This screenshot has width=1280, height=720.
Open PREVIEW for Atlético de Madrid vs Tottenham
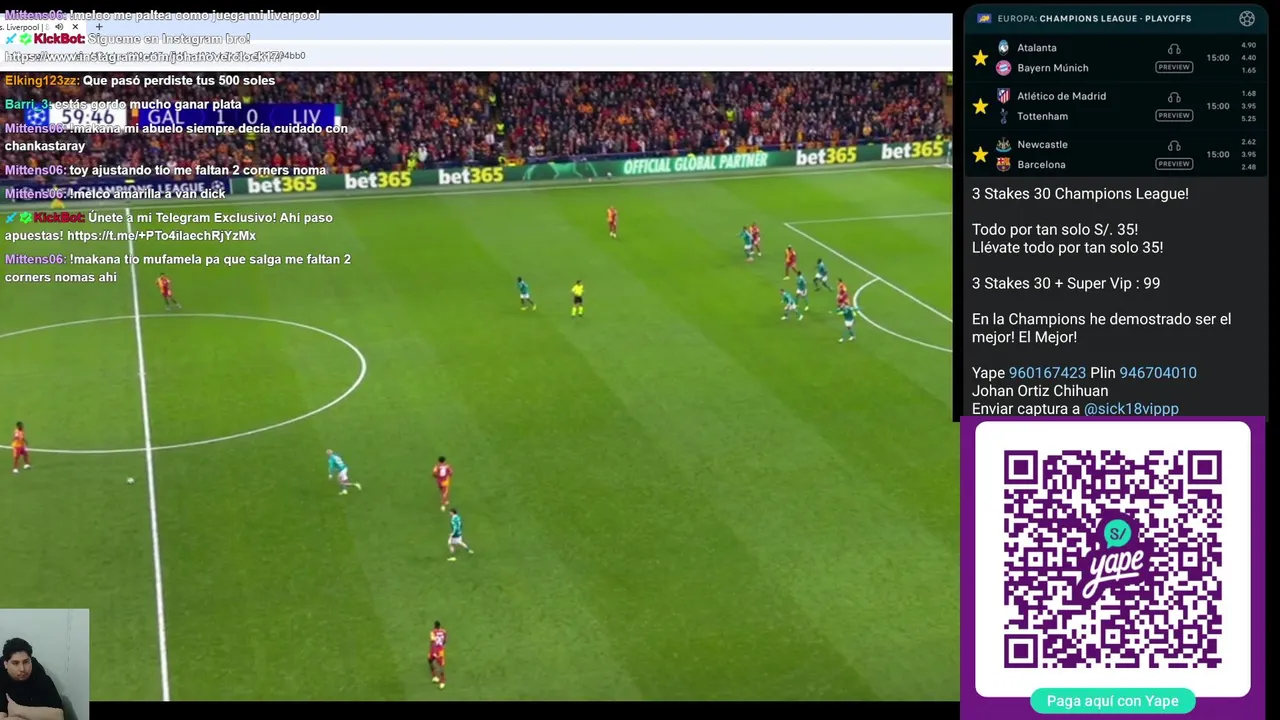(1174, 115)
